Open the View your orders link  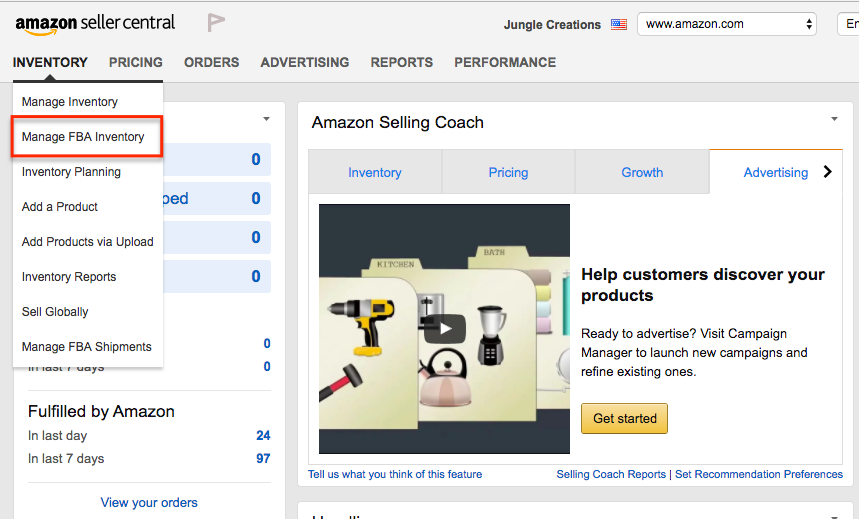coord(149,503)
